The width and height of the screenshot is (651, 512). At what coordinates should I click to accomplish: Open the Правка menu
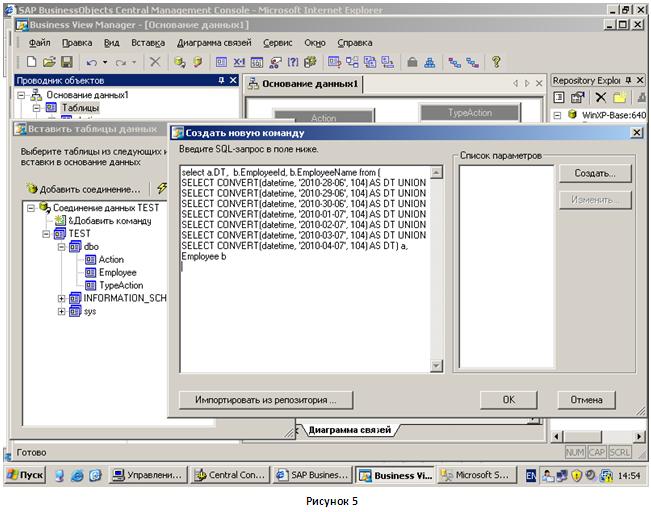pyautogui.click(x=77, y=43)
